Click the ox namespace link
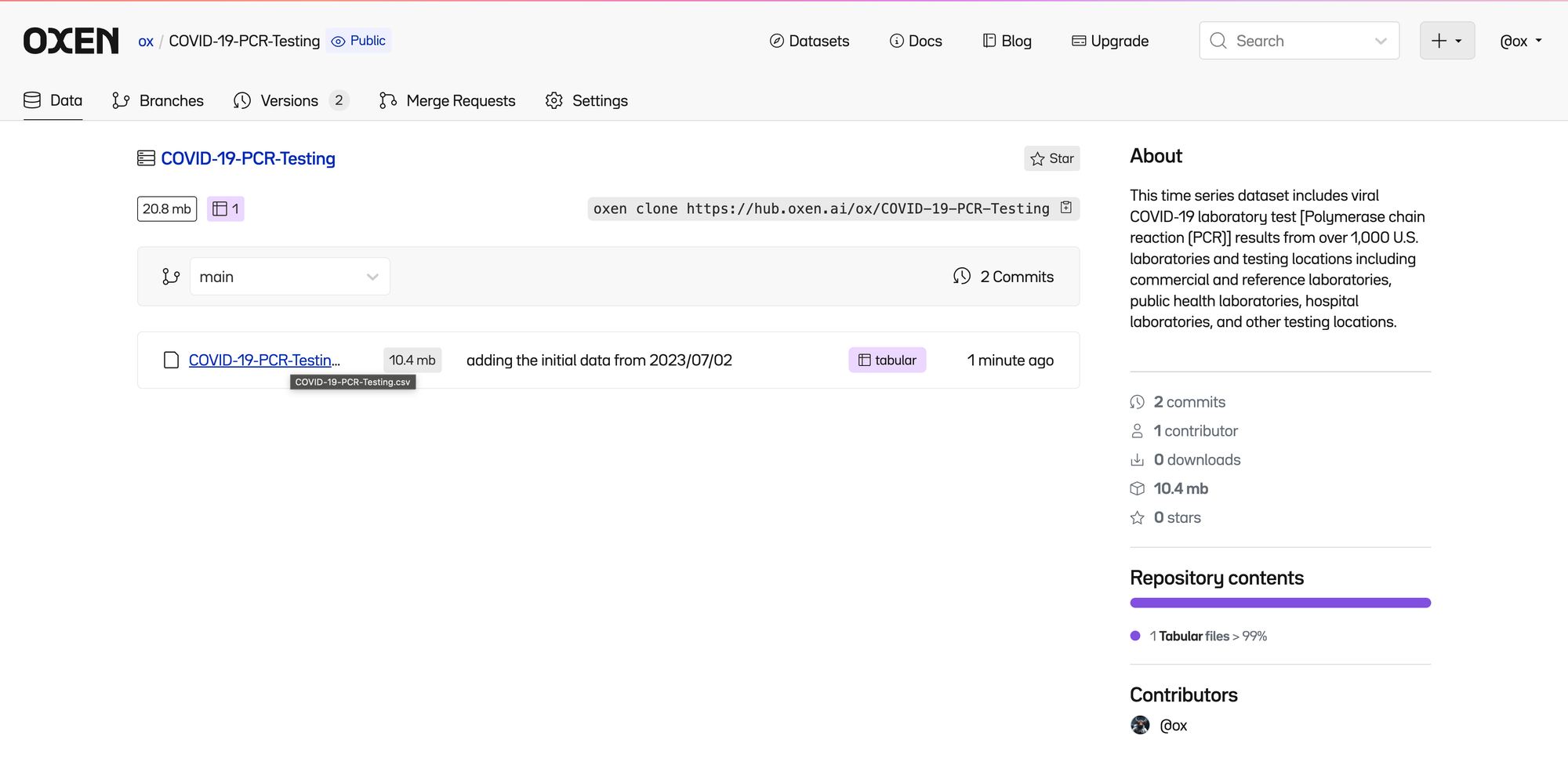Screen dimensions: 1568x772 tap(146, 41)
